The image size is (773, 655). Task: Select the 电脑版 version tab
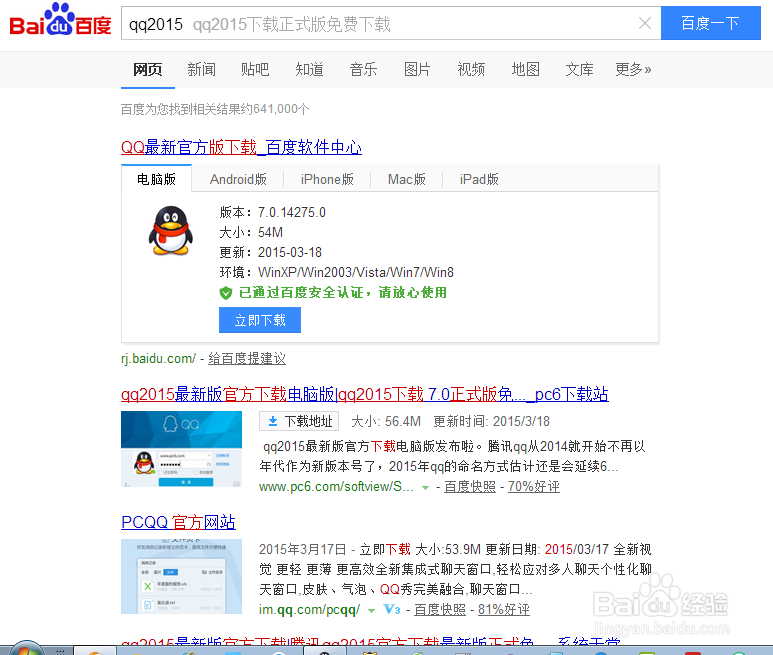pos(156,179)
